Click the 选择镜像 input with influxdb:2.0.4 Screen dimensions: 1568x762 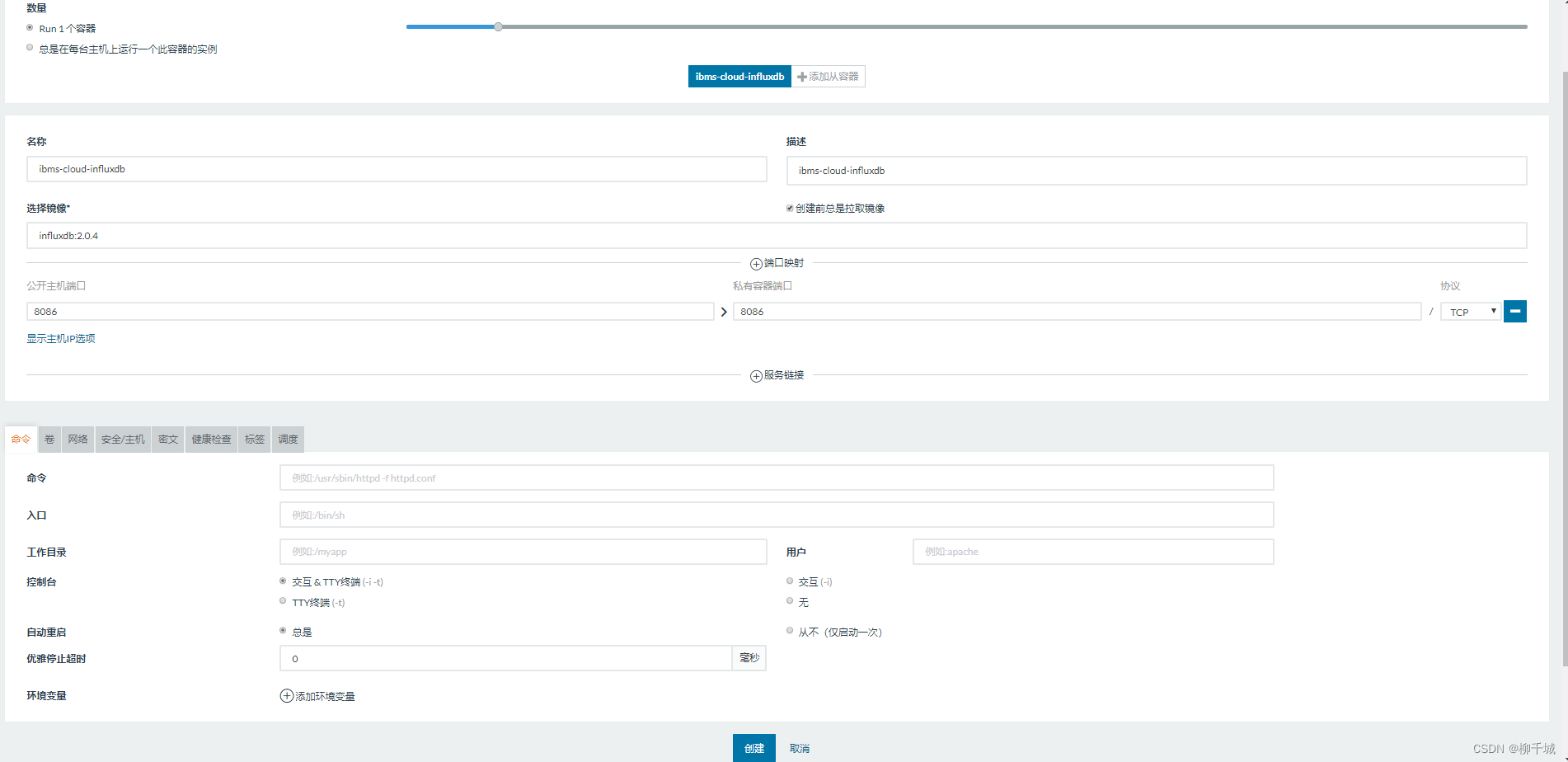[x=777, y=236]
